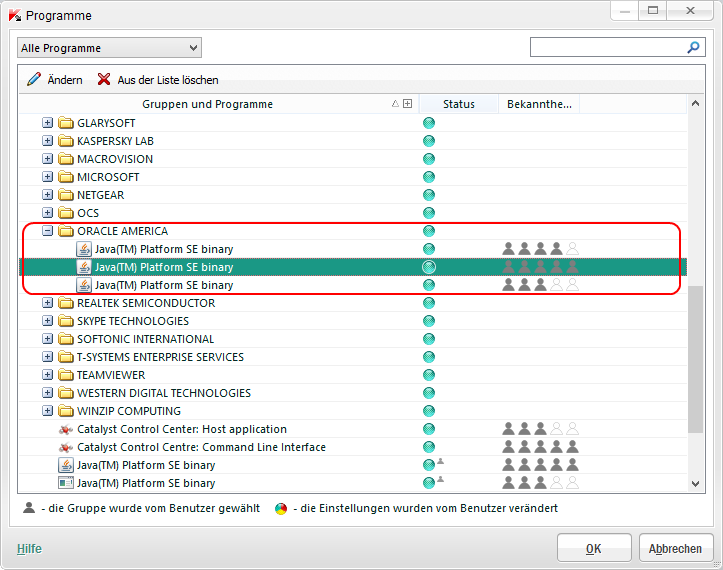Click the scrollbar down arrow

(695, 484)
